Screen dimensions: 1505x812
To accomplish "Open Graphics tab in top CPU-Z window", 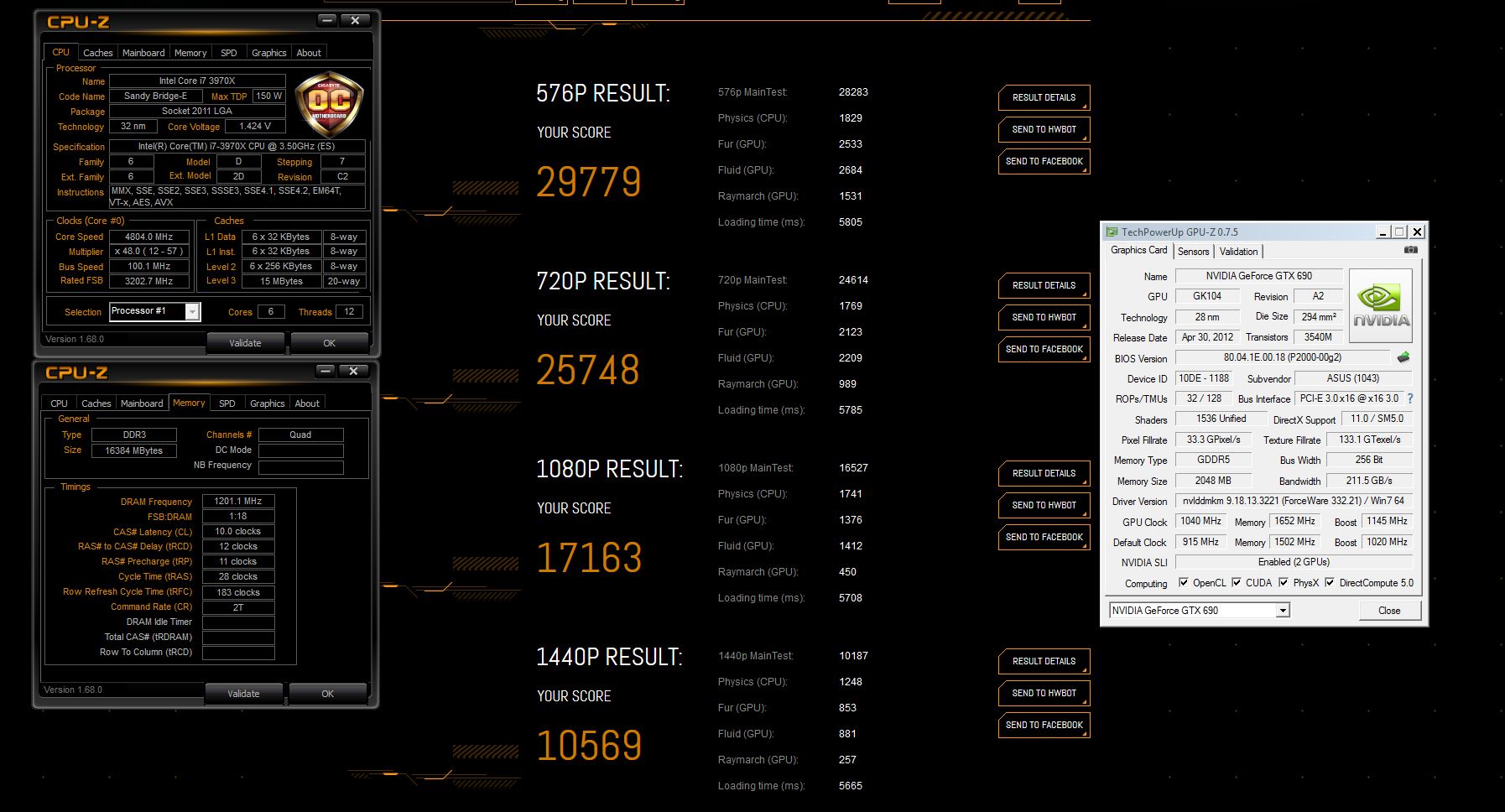I will click(x=268, y=53).
